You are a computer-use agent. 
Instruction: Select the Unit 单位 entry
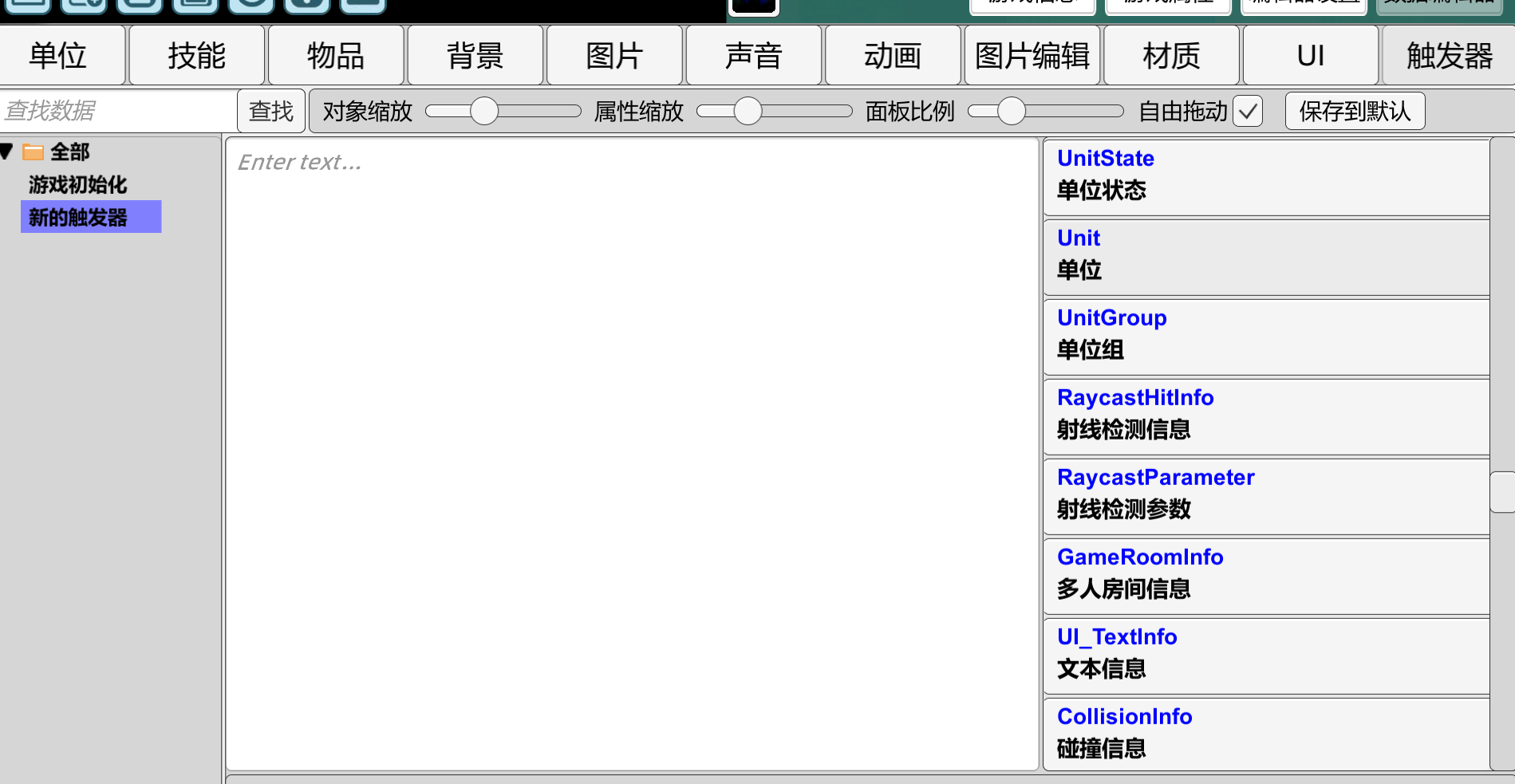1266,257
